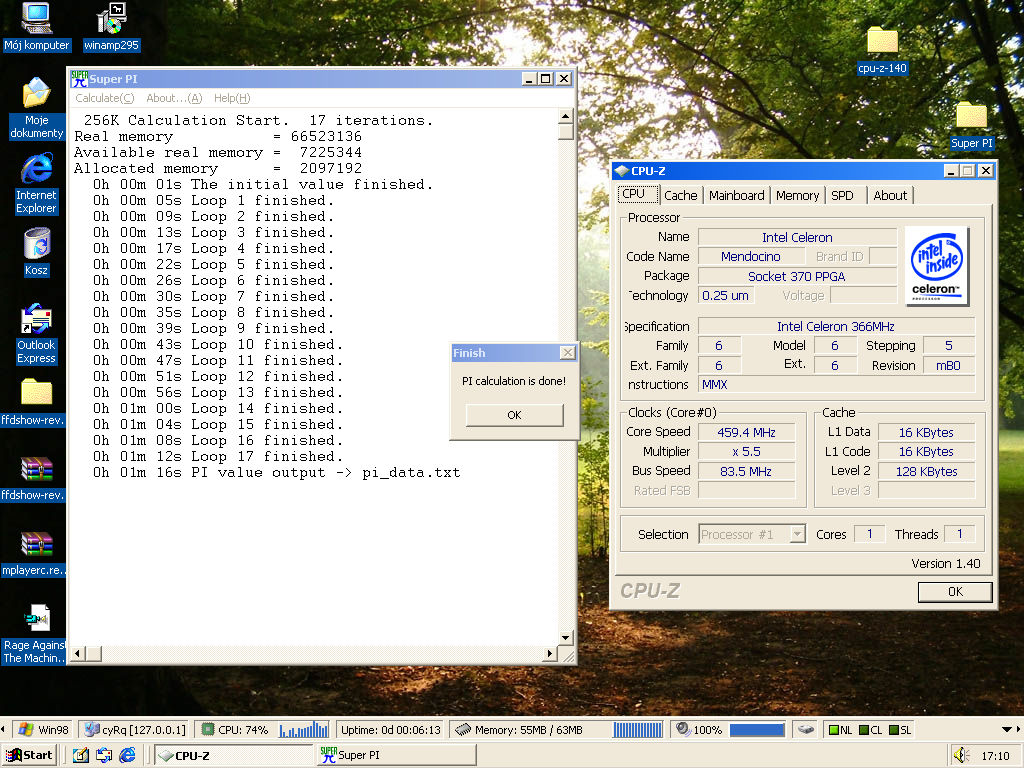This screenshot has height=768, width=1024.
Task: Click the CPU usage history graph
Action: 304,729
